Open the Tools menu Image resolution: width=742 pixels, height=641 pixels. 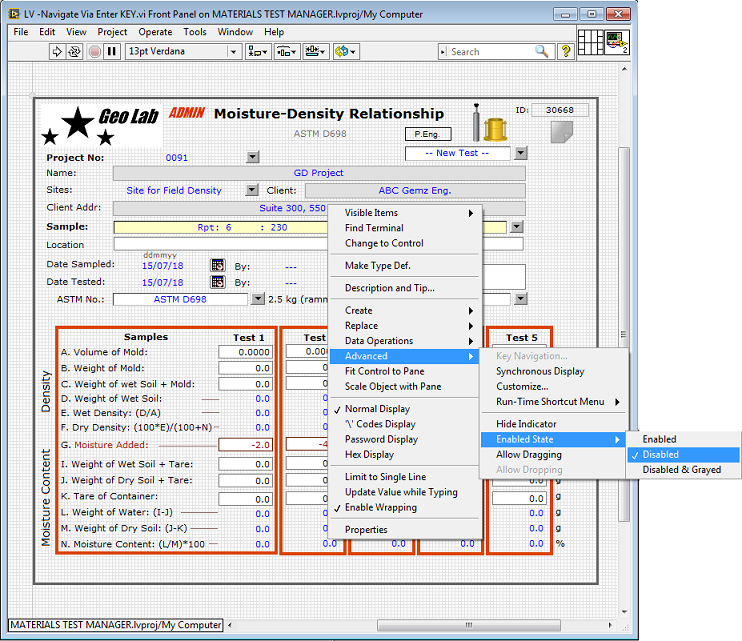tap(195, 32)
